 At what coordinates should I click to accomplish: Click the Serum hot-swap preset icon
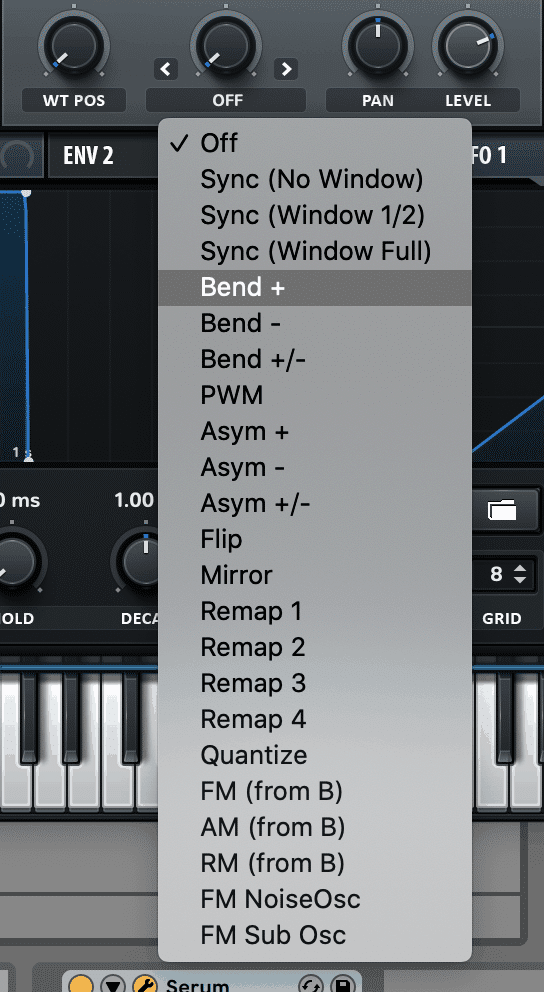pyautogui.click(x=310, y=984)
